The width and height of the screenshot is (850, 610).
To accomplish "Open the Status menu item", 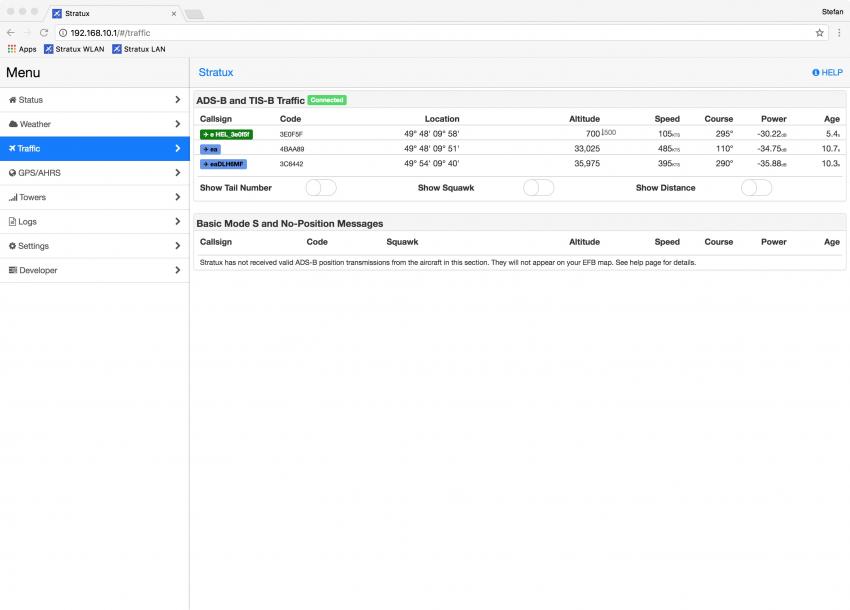I will [x=94, y=100].
